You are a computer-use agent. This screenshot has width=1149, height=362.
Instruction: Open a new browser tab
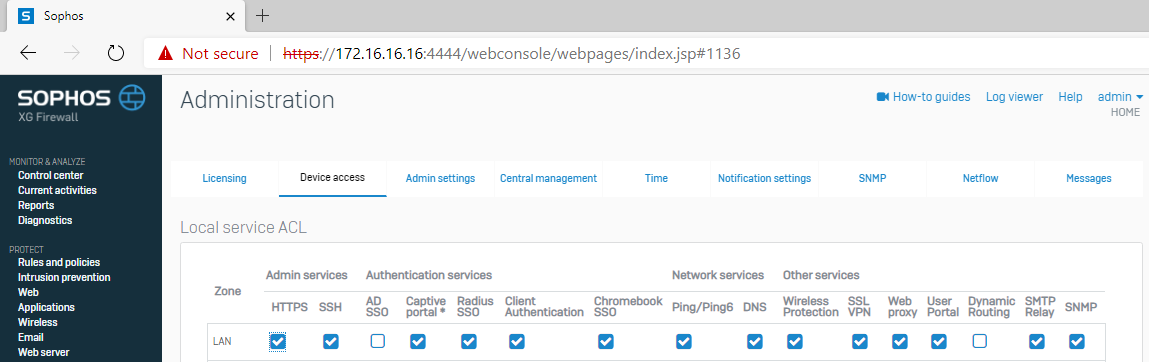pos(262,15)
